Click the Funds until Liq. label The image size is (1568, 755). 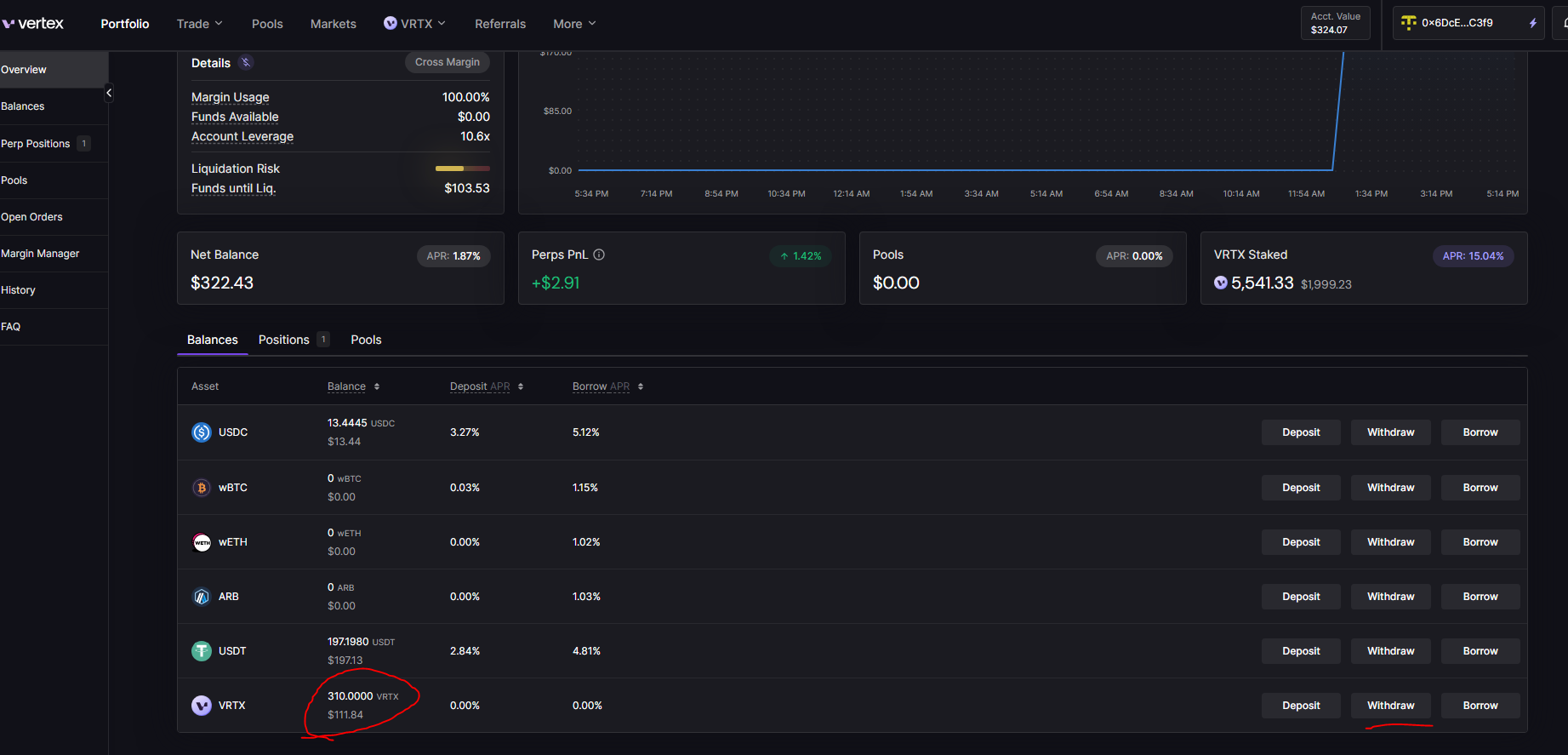coord(233,188)
